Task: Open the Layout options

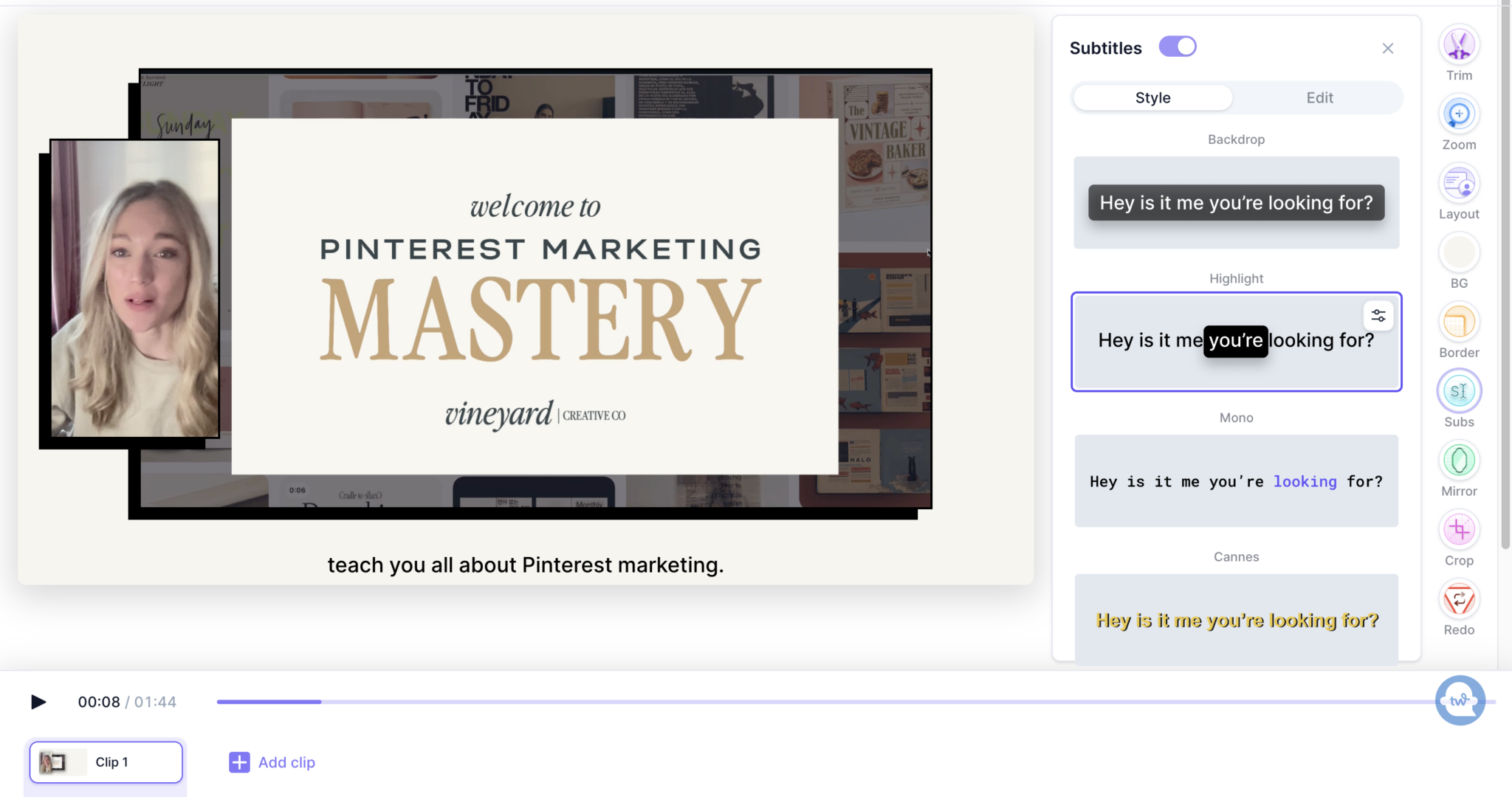Action: coord(1459,184)
